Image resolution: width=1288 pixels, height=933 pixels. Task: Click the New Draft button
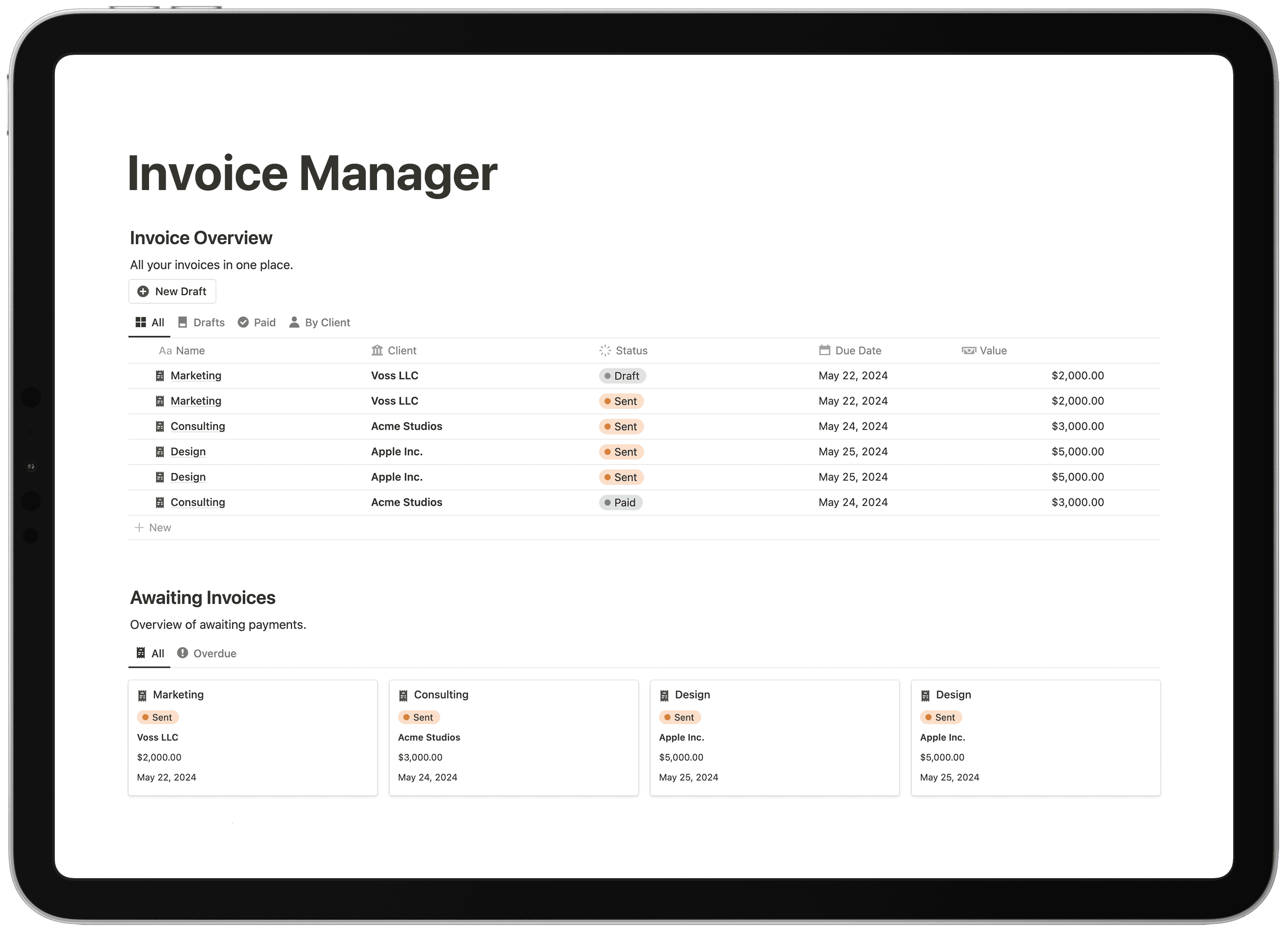tap(172, 291)
